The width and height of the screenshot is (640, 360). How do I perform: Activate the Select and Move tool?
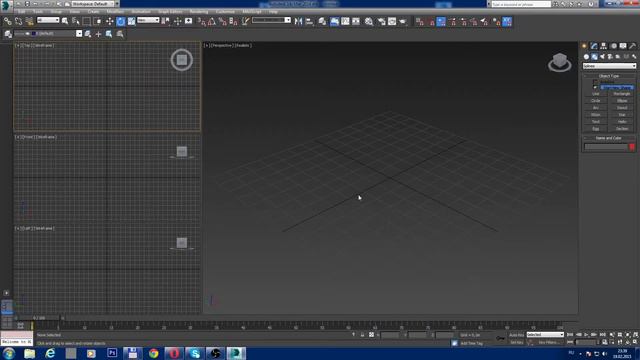[x=109, y=21]
